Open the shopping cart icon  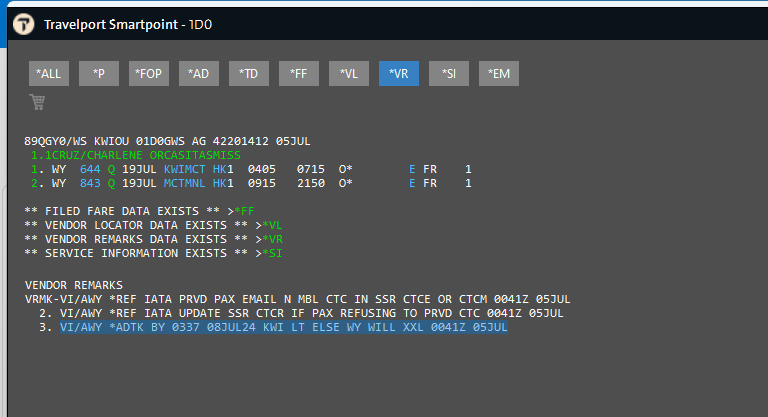37,102
